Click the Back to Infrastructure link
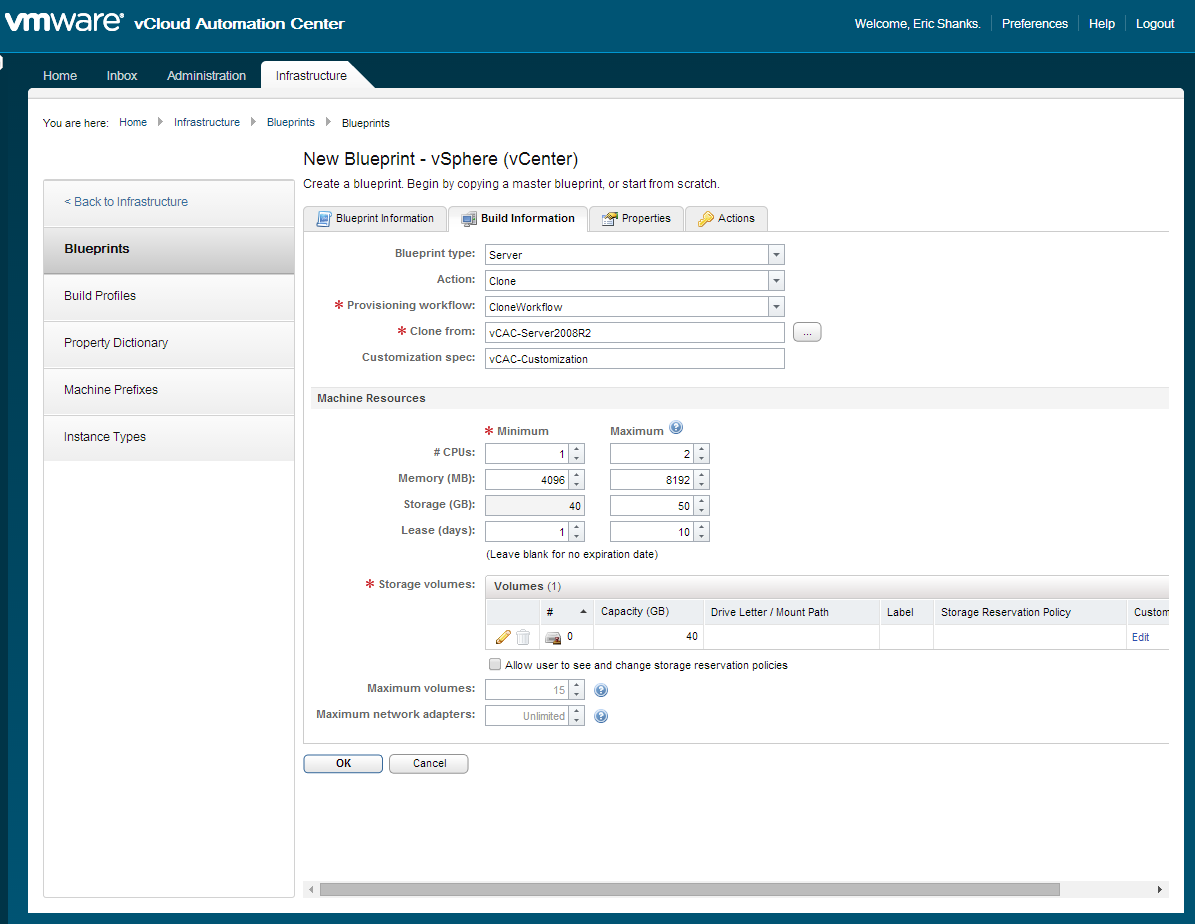Screen dimensions: 1195x924 126,202
